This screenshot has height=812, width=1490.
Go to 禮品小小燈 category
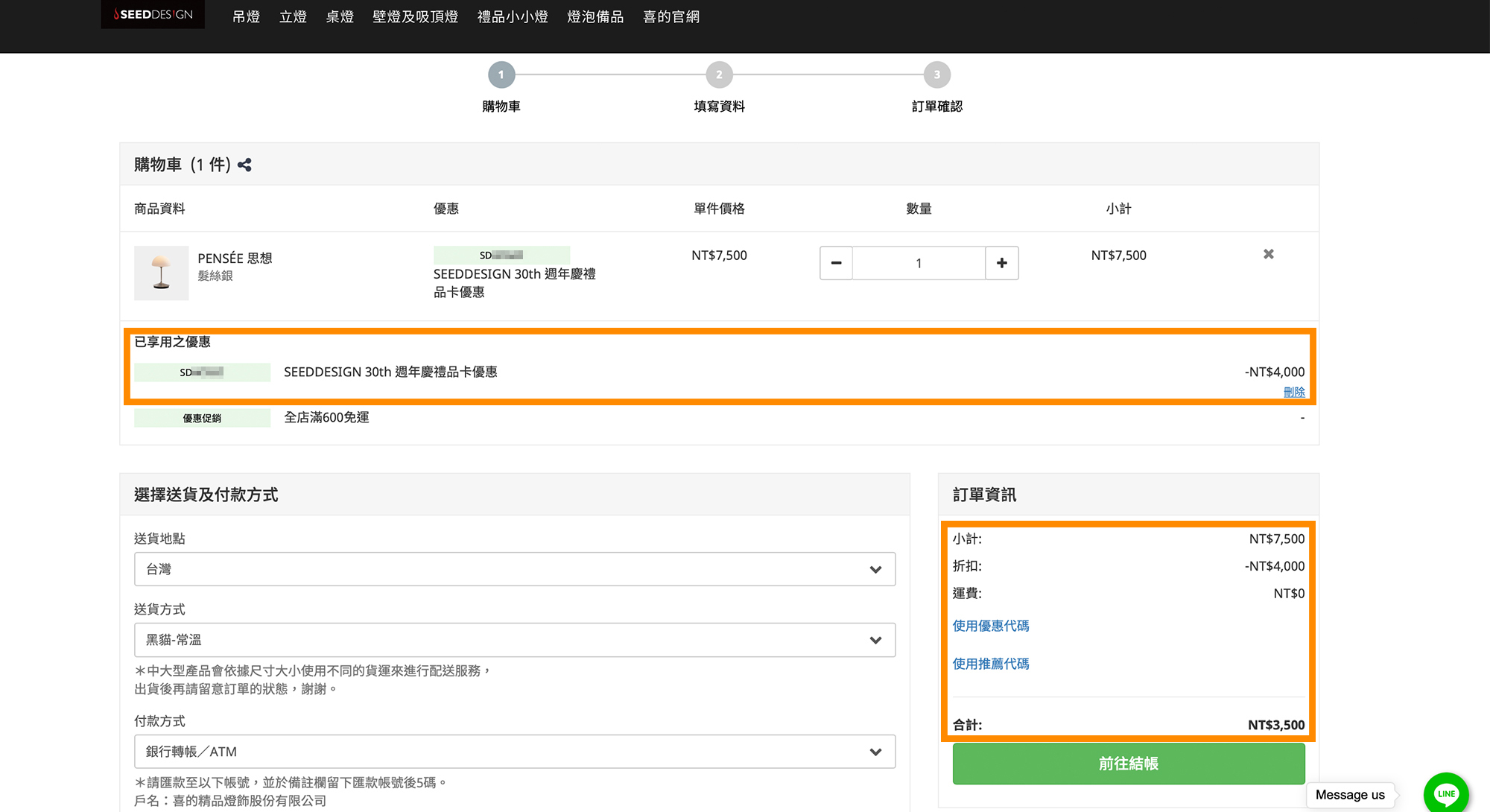point(513,16)
